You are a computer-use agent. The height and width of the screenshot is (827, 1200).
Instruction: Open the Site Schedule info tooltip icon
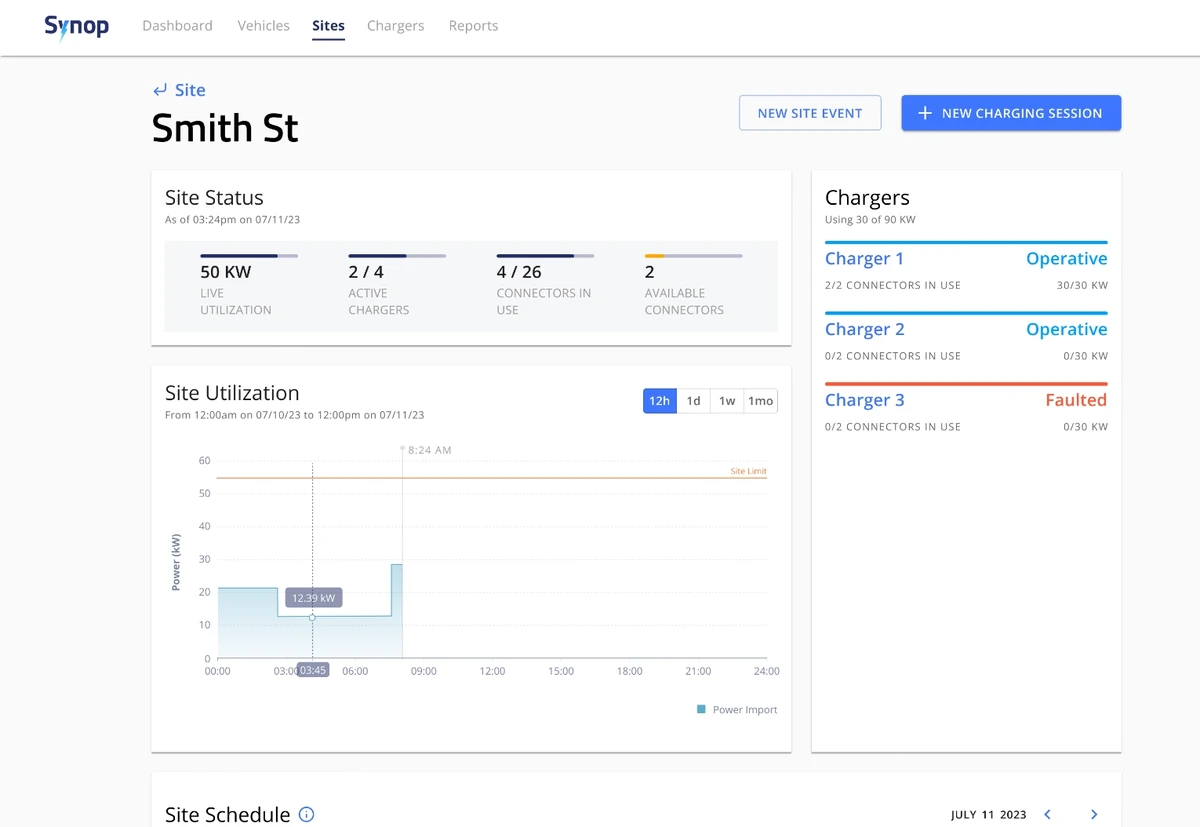(306, 814)
